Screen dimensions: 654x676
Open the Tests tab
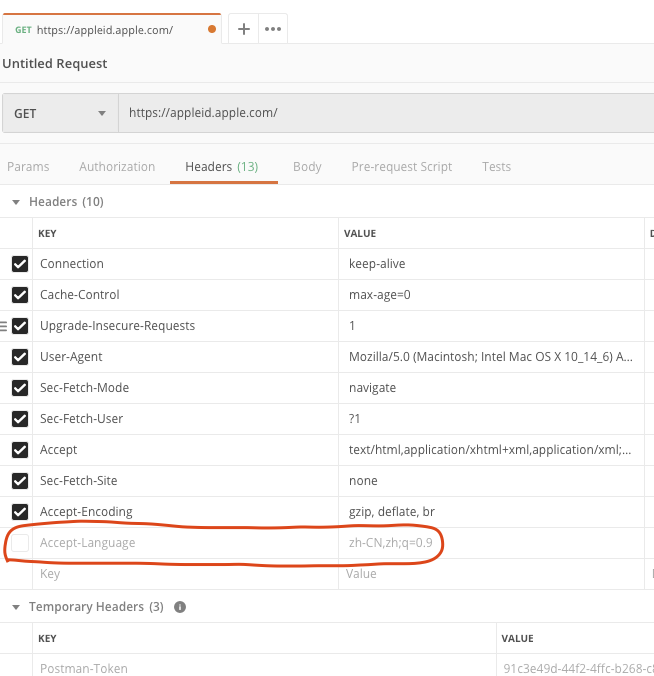(496, 166)
